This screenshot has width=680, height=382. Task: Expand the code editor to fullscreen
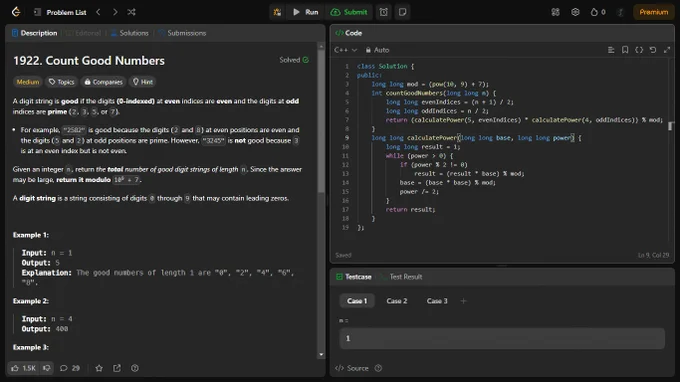667,50
